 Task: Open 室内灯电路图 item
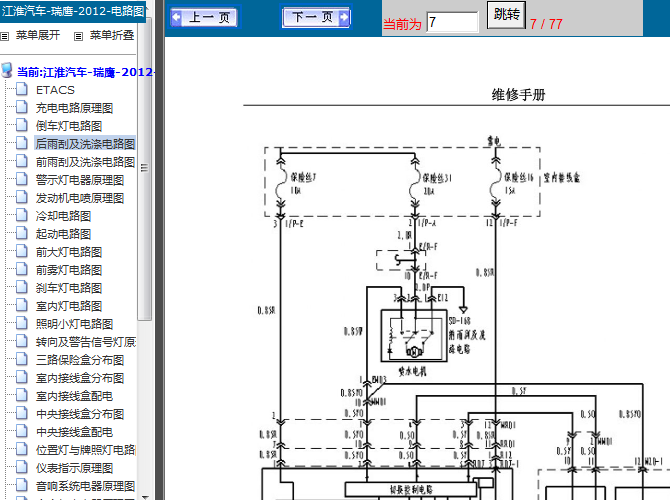click(69, 306)
